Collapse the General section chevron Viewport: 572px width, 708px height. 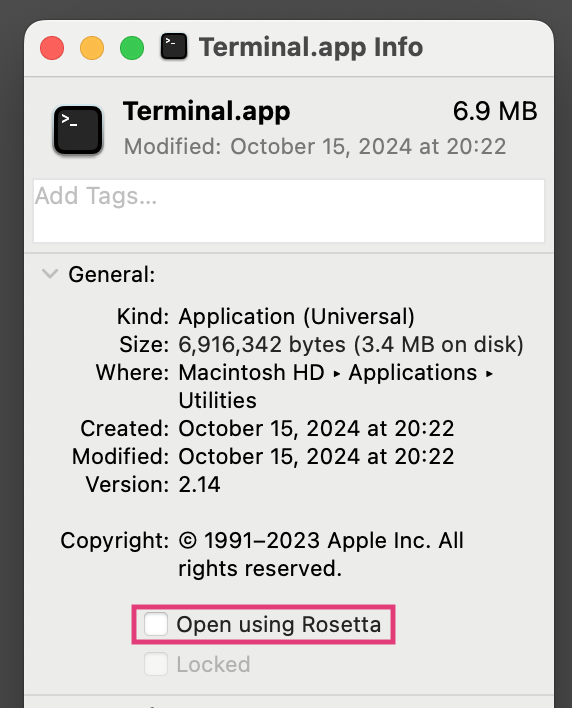(x=50, y=274)
